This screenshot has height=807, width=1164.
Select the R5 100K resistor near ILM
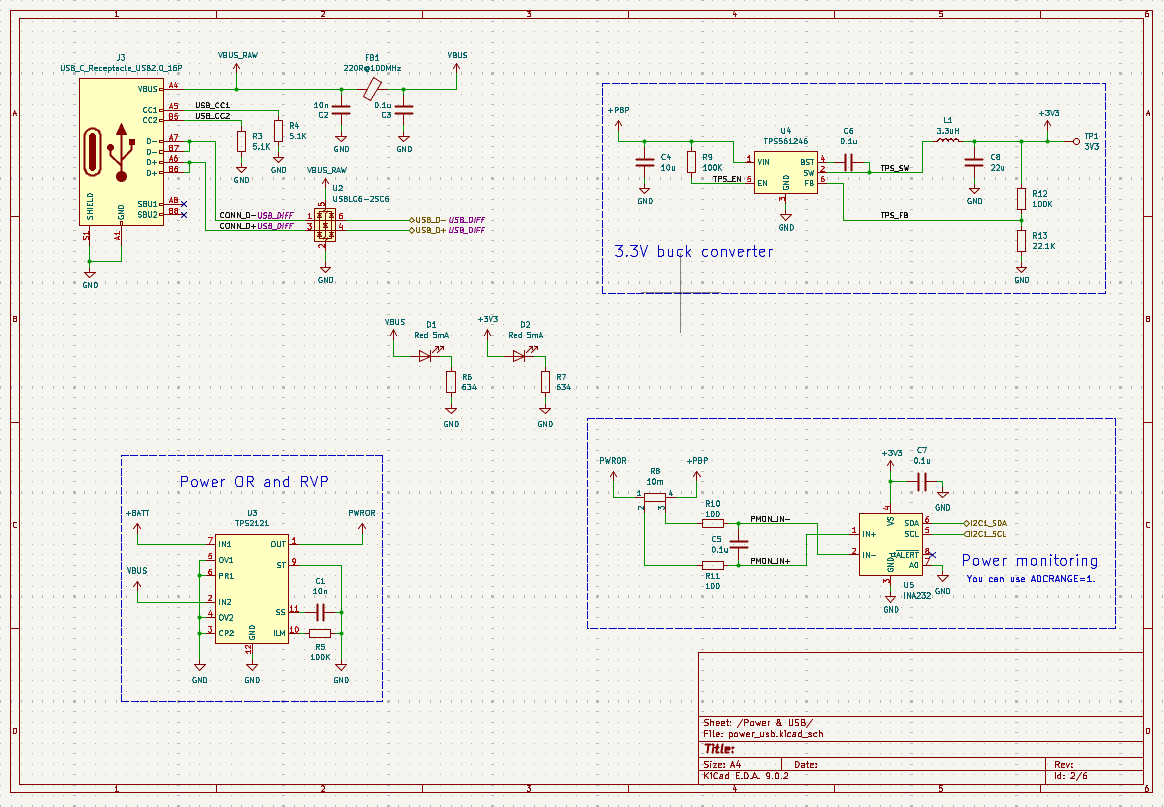[x=320, y=633]
